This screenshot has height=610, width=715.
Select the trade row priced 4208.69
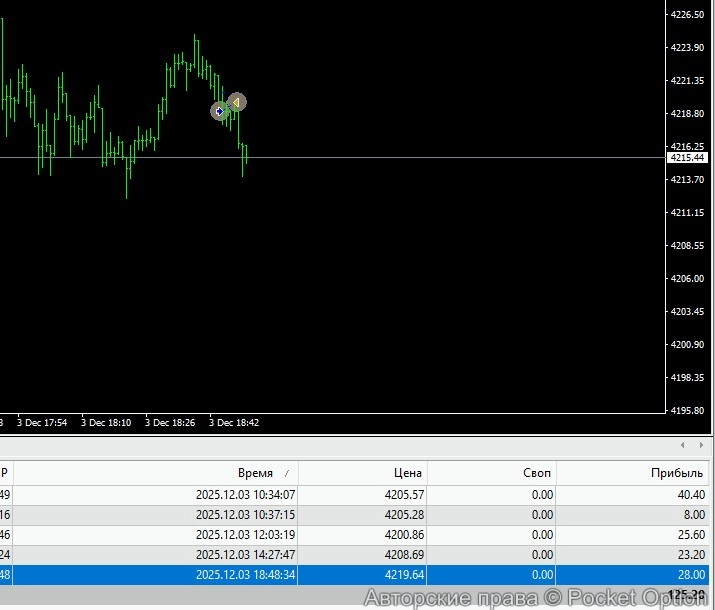point(404,555)
